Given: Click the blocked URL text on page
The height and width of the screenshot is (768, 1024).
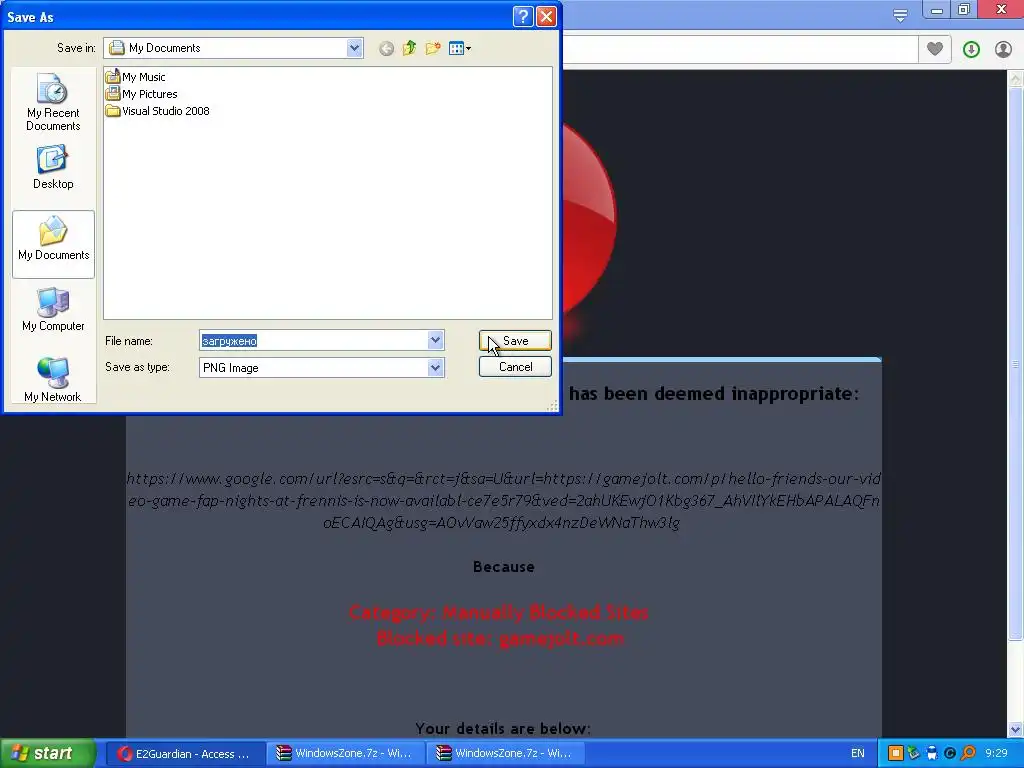Looking at the screenshot, I should pos(503,501).
